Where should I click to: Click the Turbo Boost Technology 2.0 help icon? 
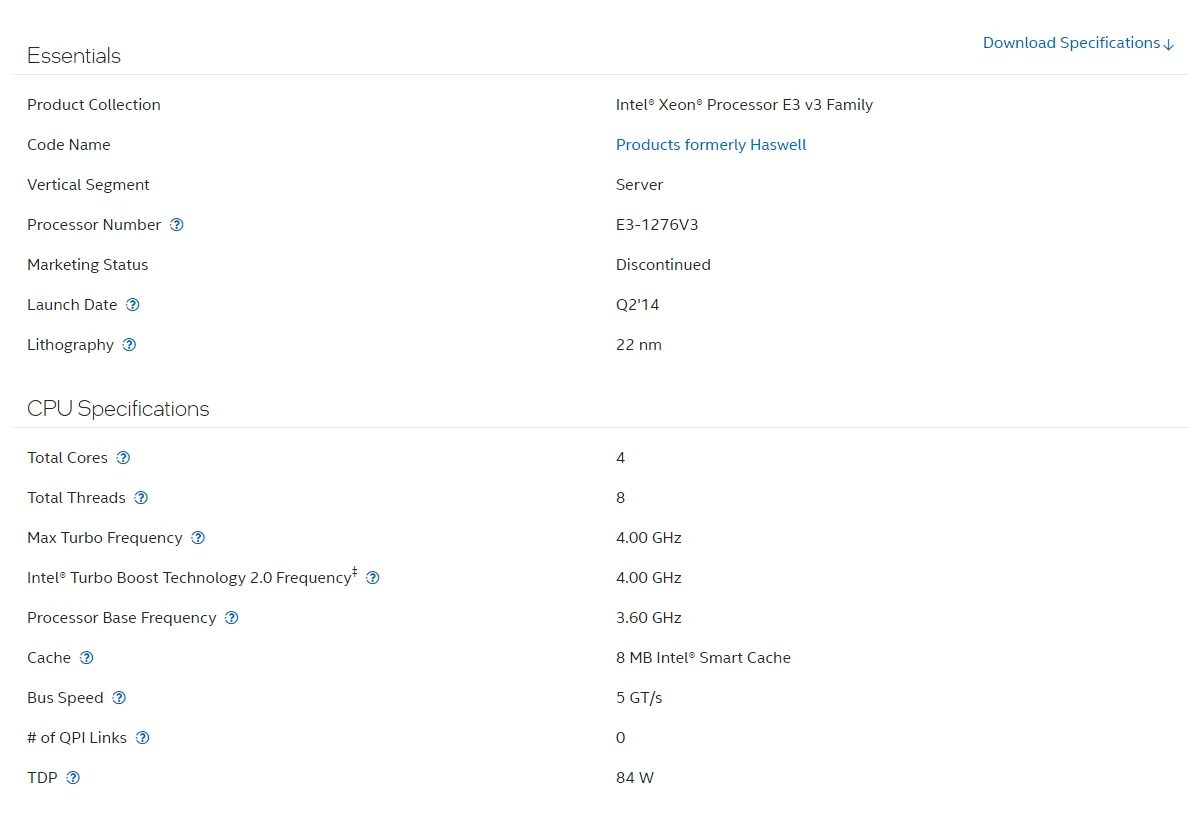click(x=373, y=578)
